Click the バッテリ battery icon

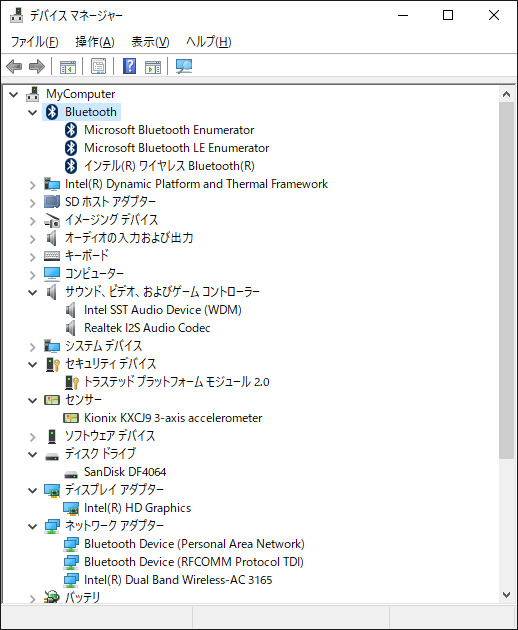(51, 597)
